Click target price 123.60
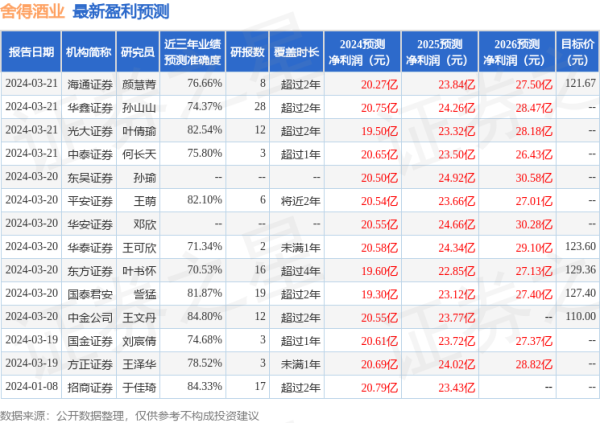 coord(580,247)
